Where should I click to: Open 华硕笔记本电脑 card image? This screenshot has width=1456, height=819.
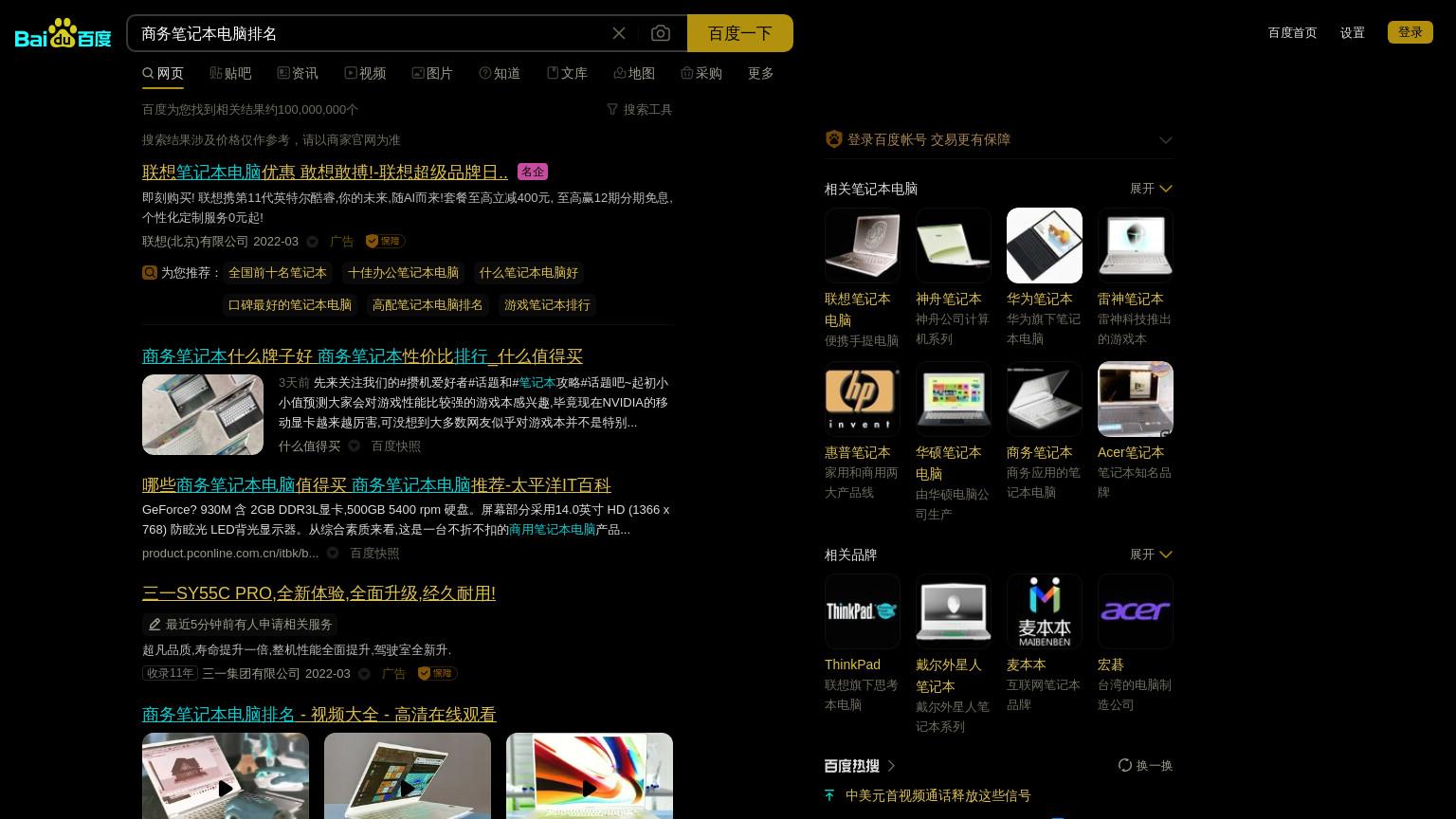(954, 399)
